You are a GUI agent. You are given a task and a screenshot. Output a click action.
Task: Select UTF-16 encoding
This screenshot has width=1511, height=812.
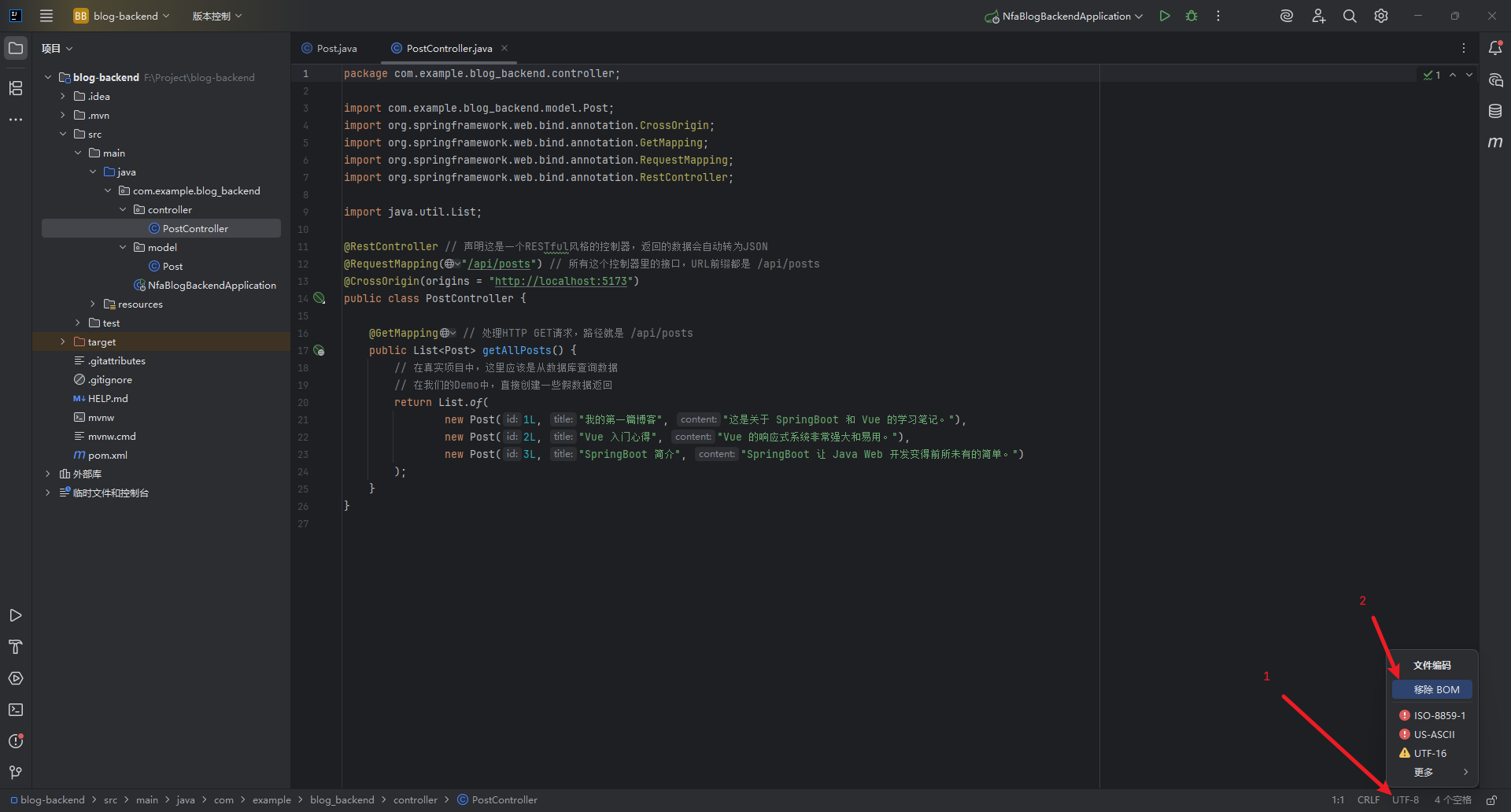[x=1432, y=753]
